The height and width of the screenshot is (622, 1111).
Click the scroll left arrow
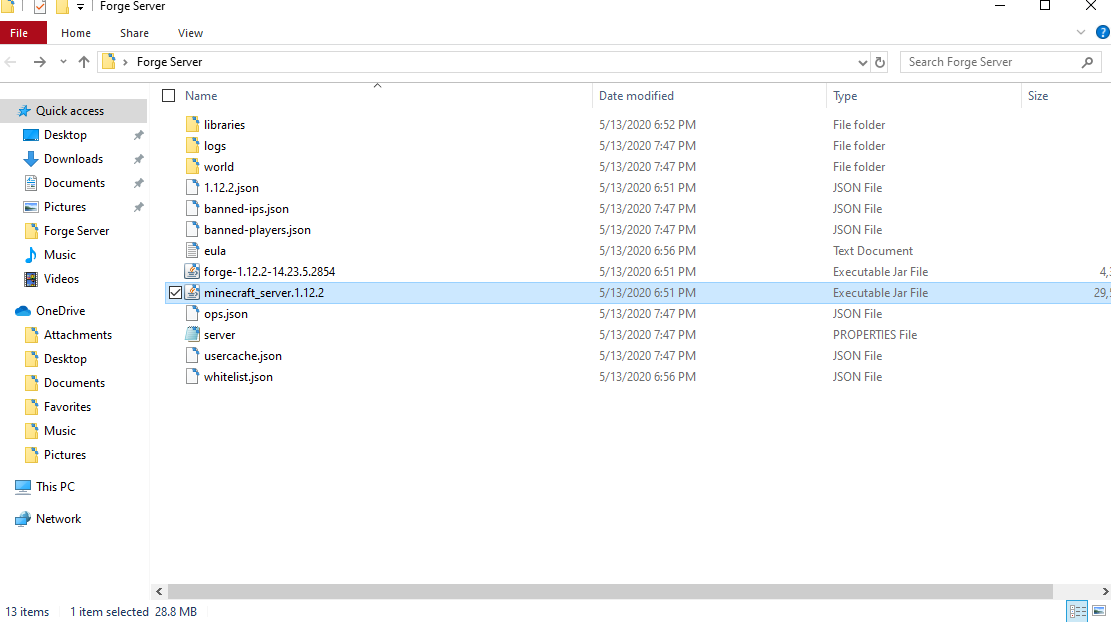[x=159, y=592]
